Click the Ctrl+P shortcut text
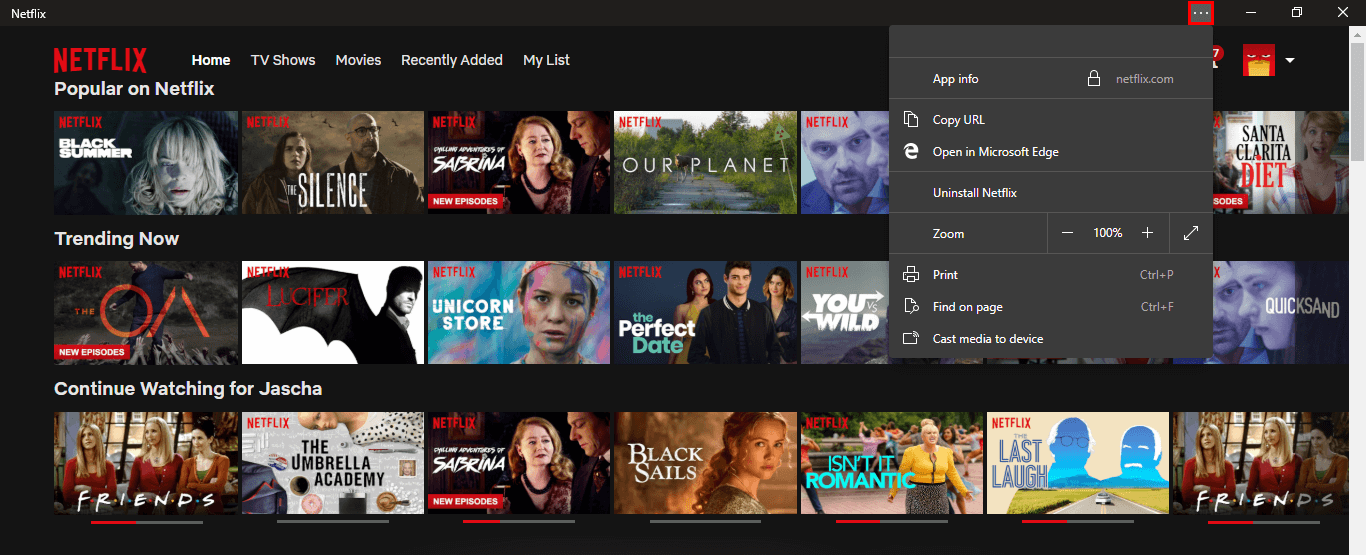Image resolution: width=1366 pixels, height=555 pixels. tap(1156, 274)
